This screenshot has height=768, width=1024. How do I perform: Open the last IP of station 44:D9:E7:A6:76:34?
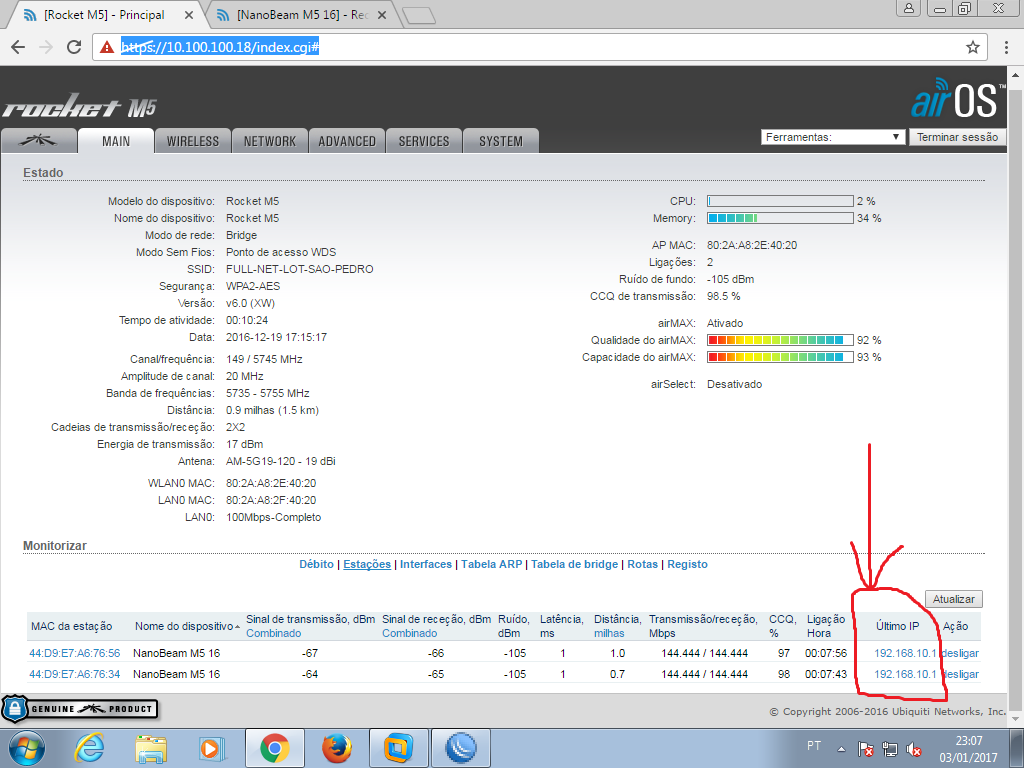click(x=905, y=674)
